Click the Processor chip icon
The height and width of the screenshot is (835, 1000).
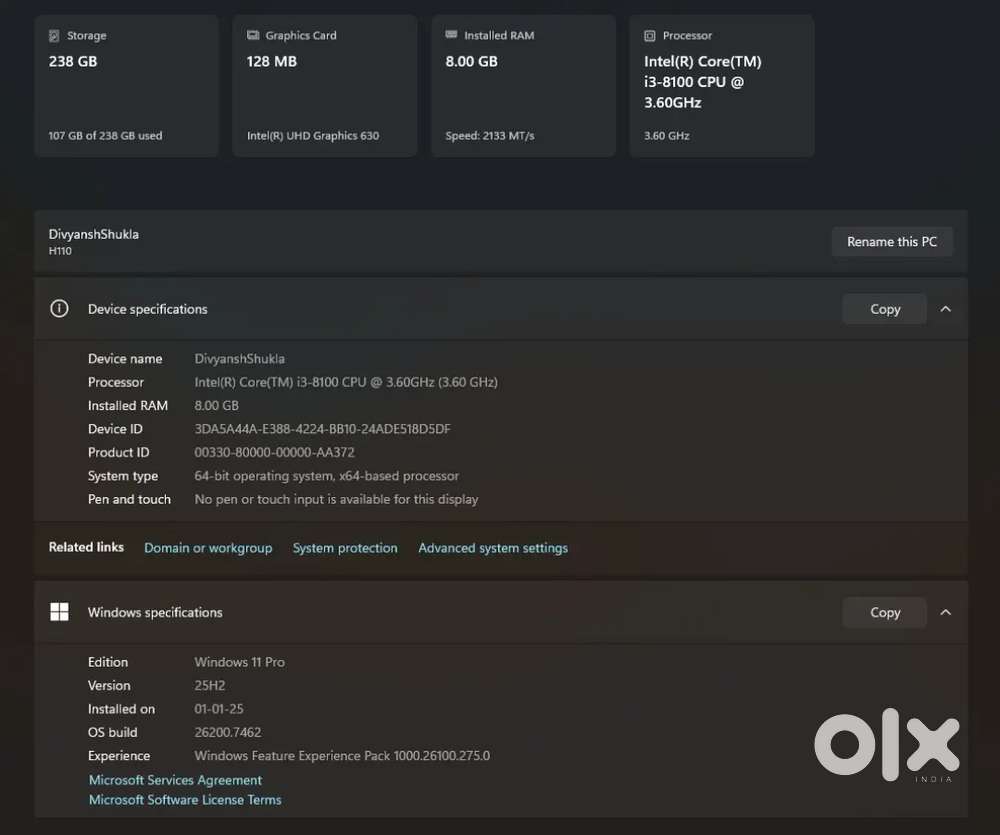tap(650, 36)
